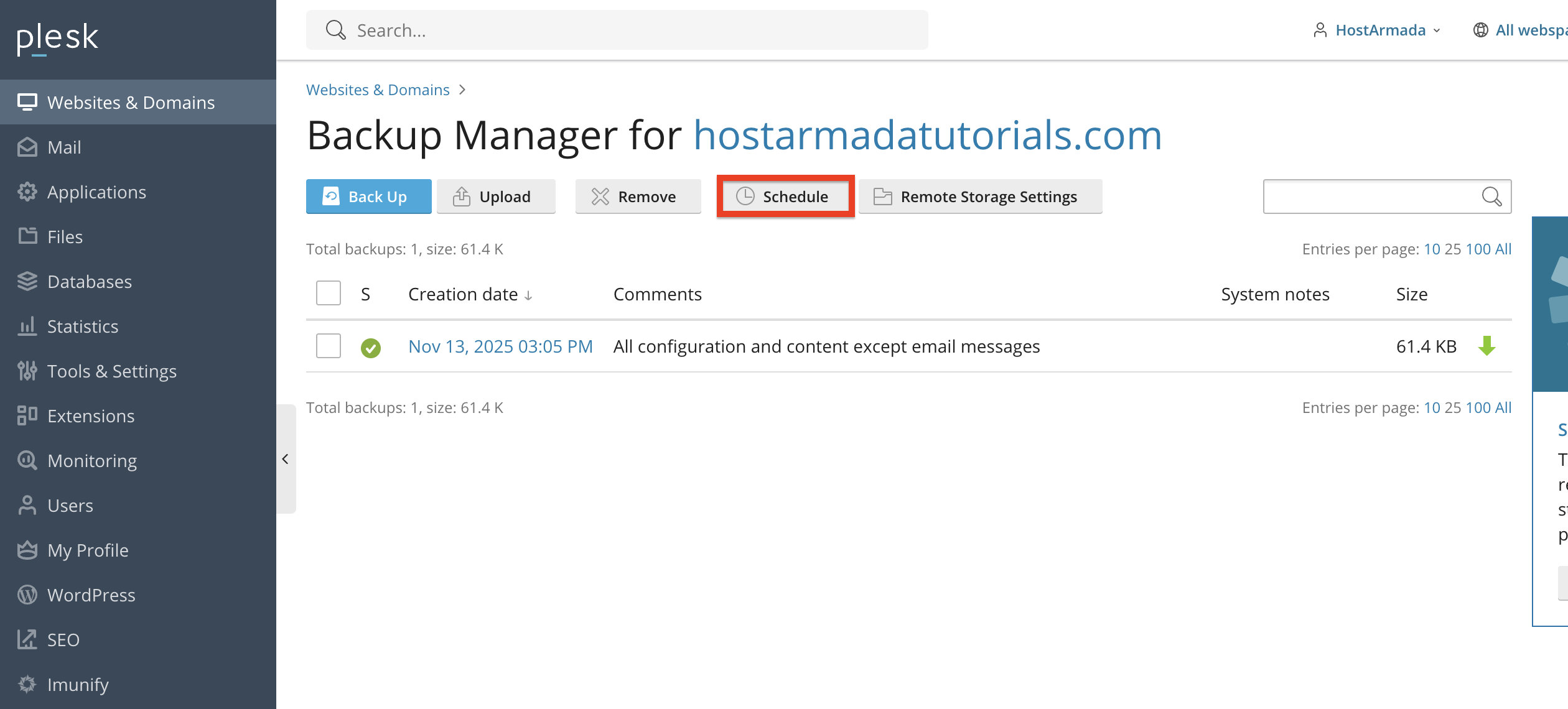Click the green success status icon
1568x709 pixels.
[371, 348]
